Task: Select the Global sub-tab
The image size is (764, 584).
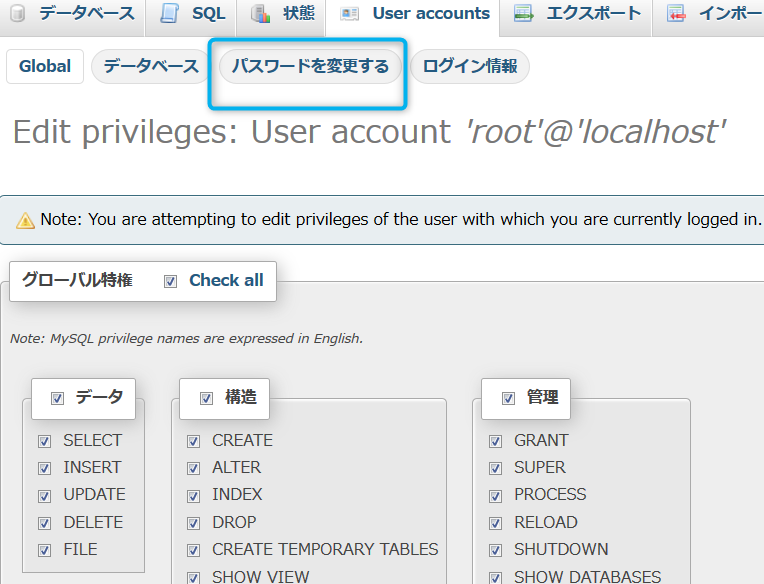Action: click(45, 66)
